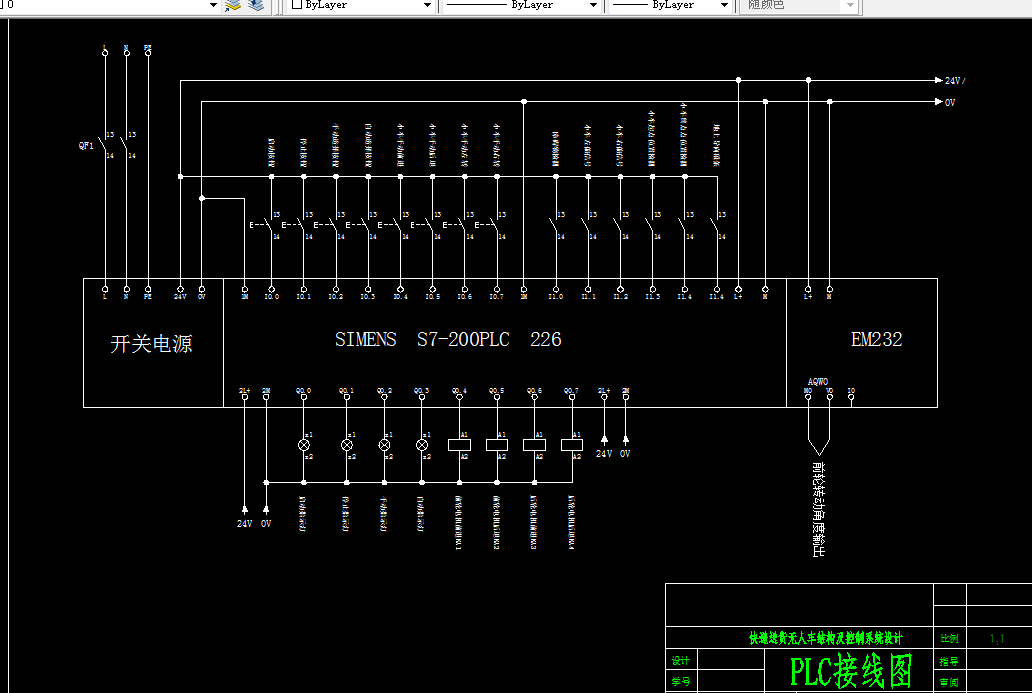
Task: Click the PE terminal label on 开关电源
Action: click(148, 297)
